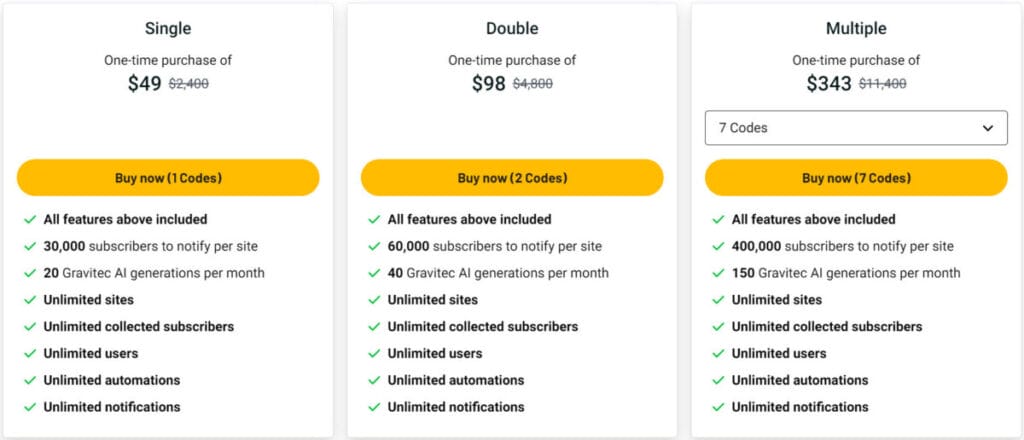This screenshot has width=1024, height=440.
Task: Click checkmark beside 400,000 subscribers
Action: click(x=718, y=247)
